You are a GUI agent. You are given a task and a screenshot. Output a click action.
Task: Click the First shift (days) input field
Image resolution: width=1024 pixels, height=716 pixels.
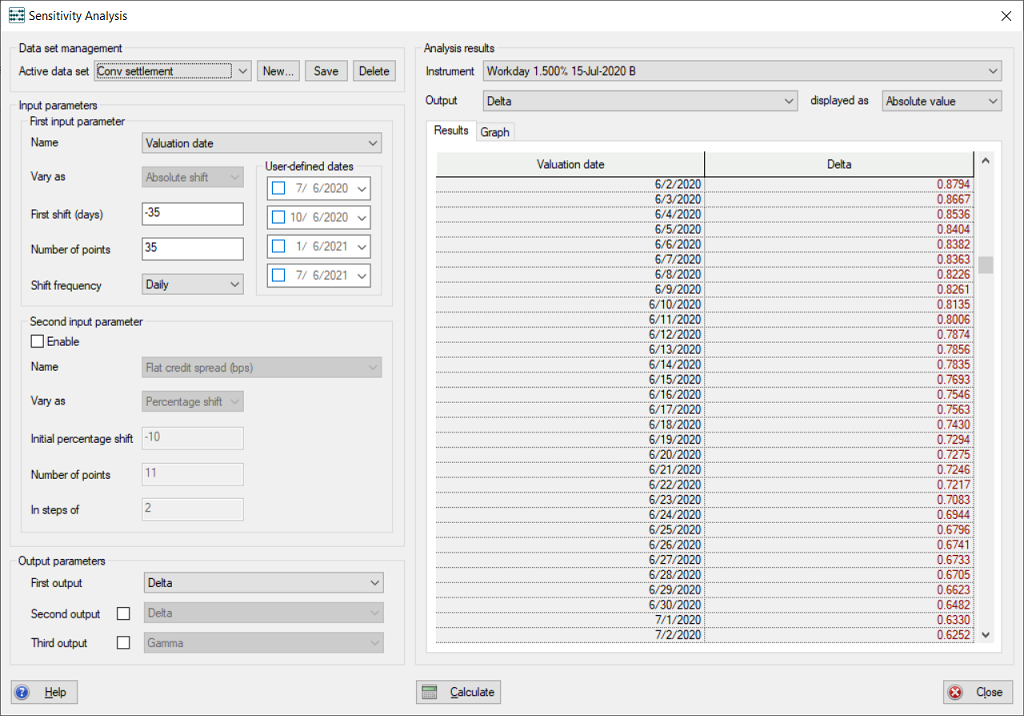[x=193, y=214]
